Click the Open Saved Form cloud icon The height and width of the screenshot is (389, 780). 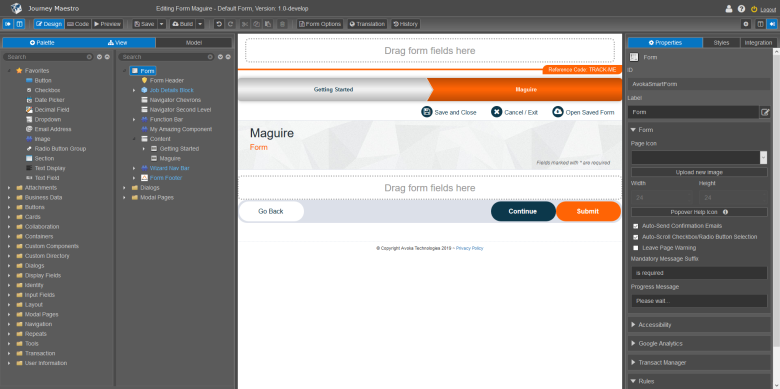coord(558,112)
